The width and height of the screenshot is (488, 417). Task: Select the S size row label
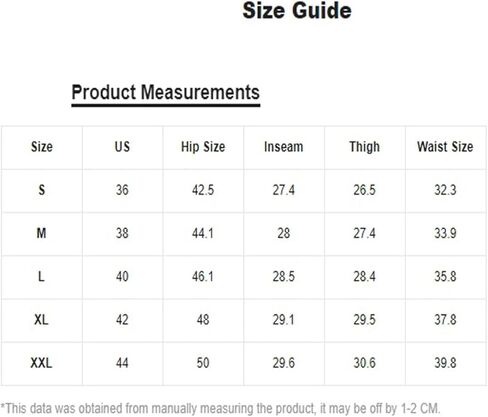click(x=42, y=190)
